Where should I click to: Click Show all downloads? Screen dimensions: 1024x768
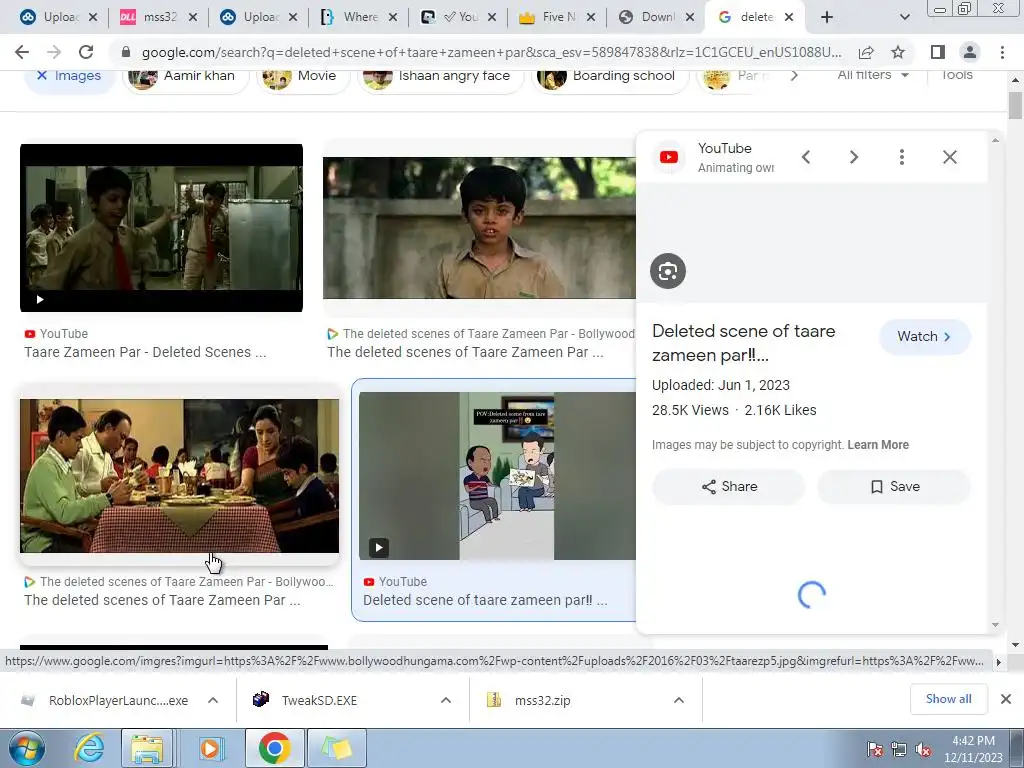tap(948, 699)
